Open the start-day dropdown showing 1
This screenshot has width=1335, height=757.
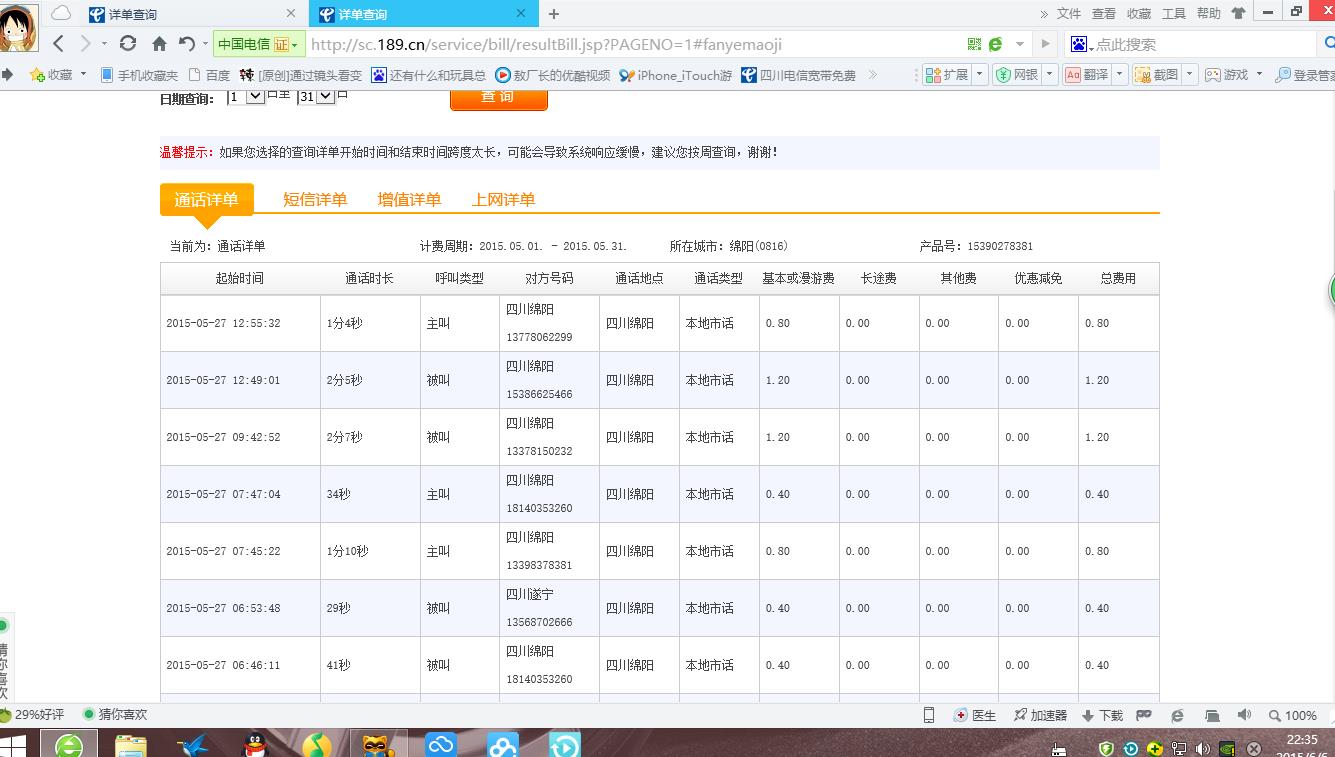point(245,97)
